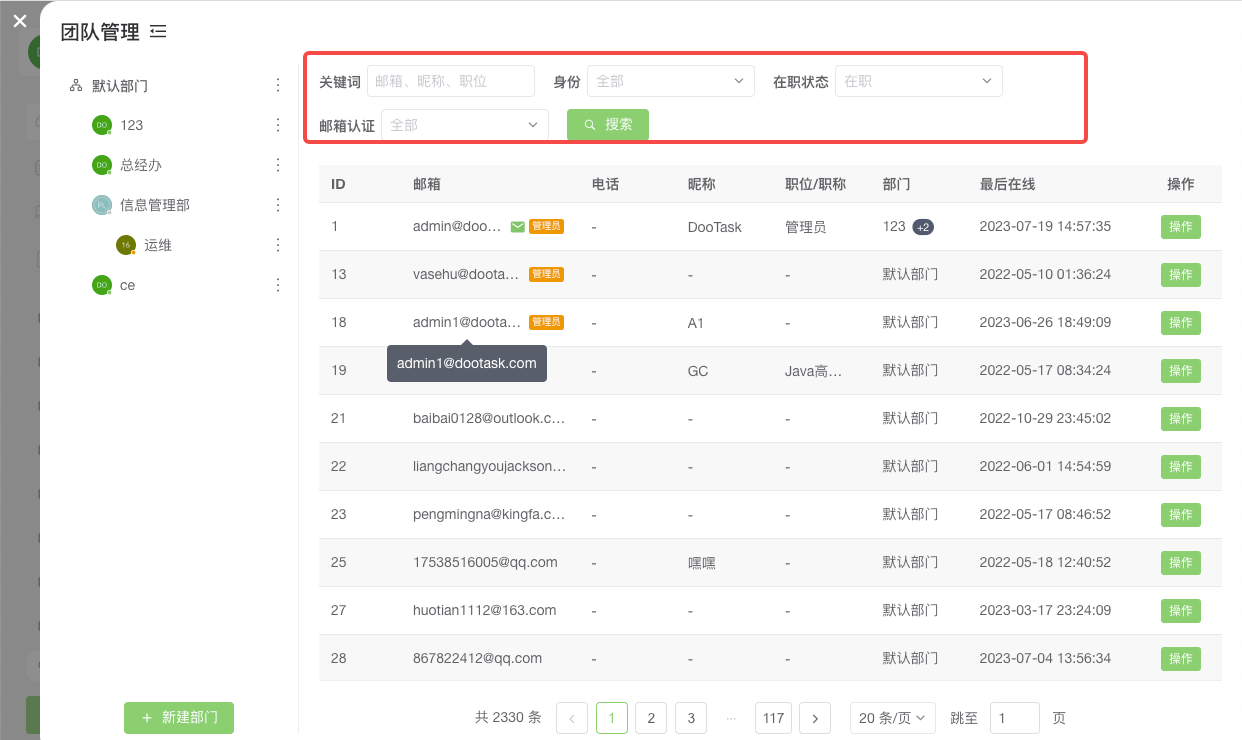Click the org chart icon before 默认部门
This screenshot has height=740, width=1242.
75,85
